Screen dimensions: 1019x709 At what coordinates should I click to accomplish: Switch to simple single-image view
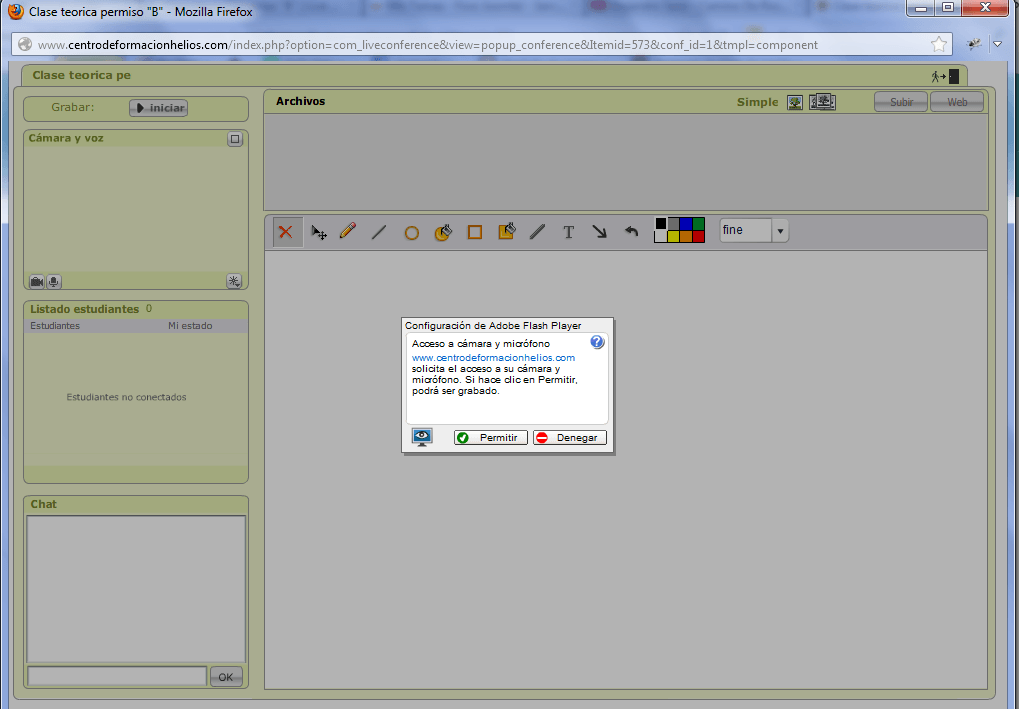[795, 102]
